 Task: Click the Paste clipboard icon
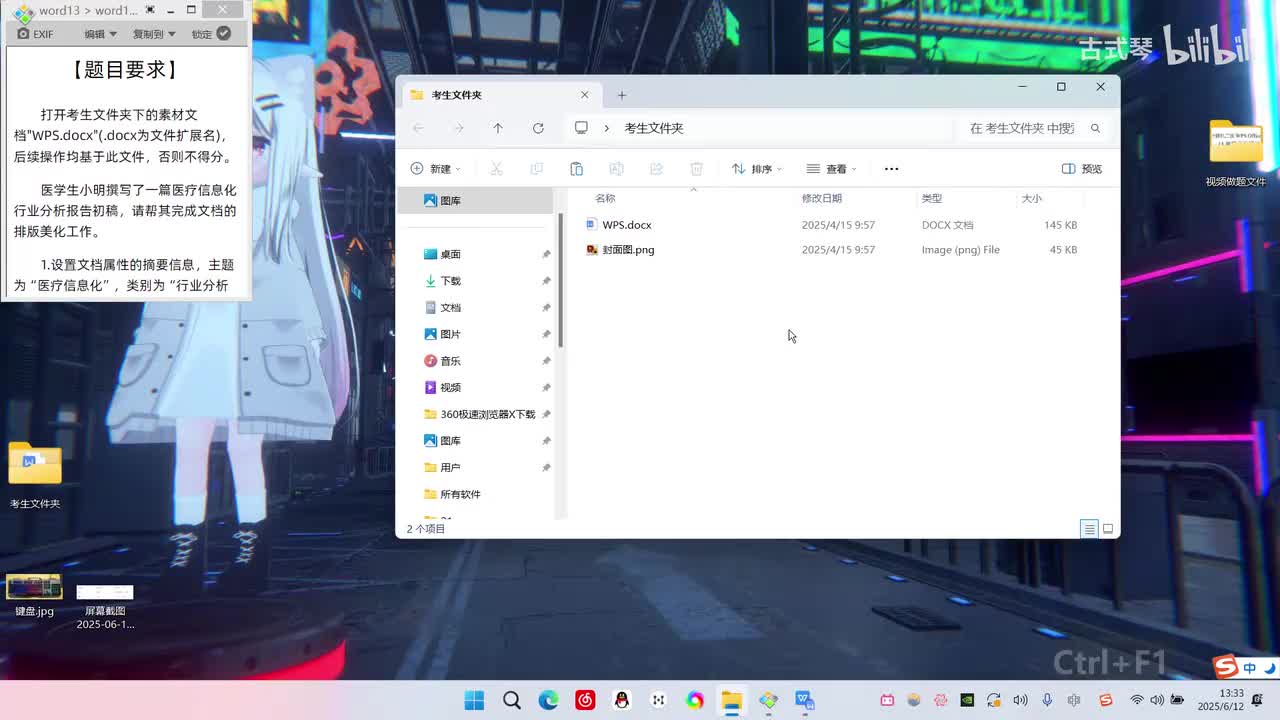[576, 169]
